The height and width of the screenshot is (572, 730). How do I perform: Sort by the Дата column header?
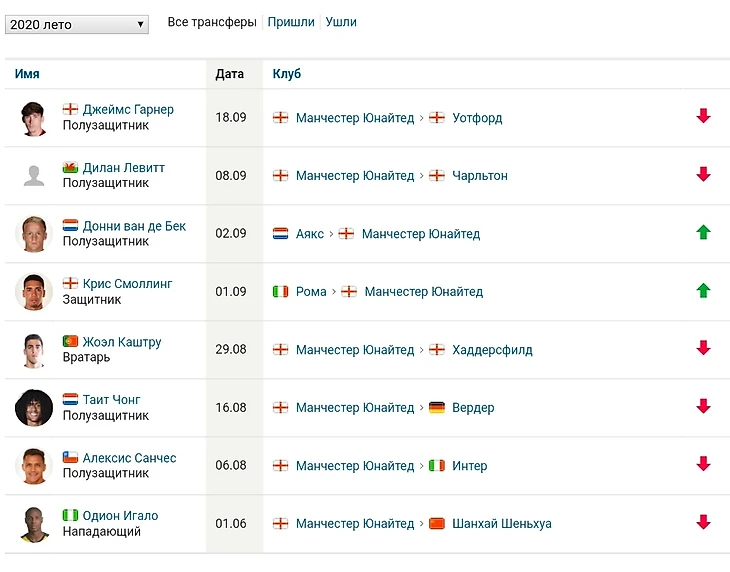click(230, 74)
